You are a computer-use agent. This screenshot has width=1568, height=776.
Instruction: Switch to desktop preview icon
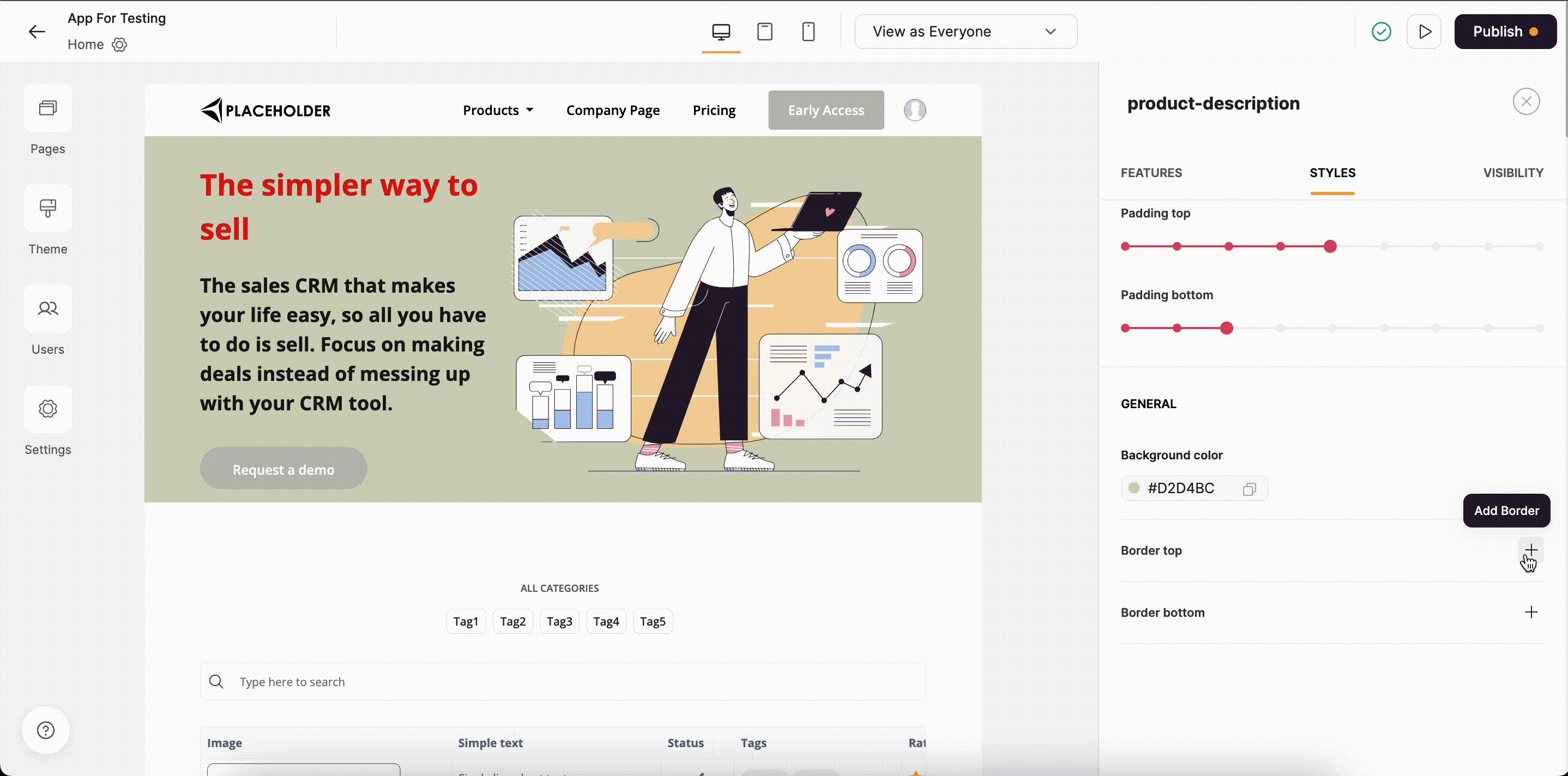[x=721, y=32]
